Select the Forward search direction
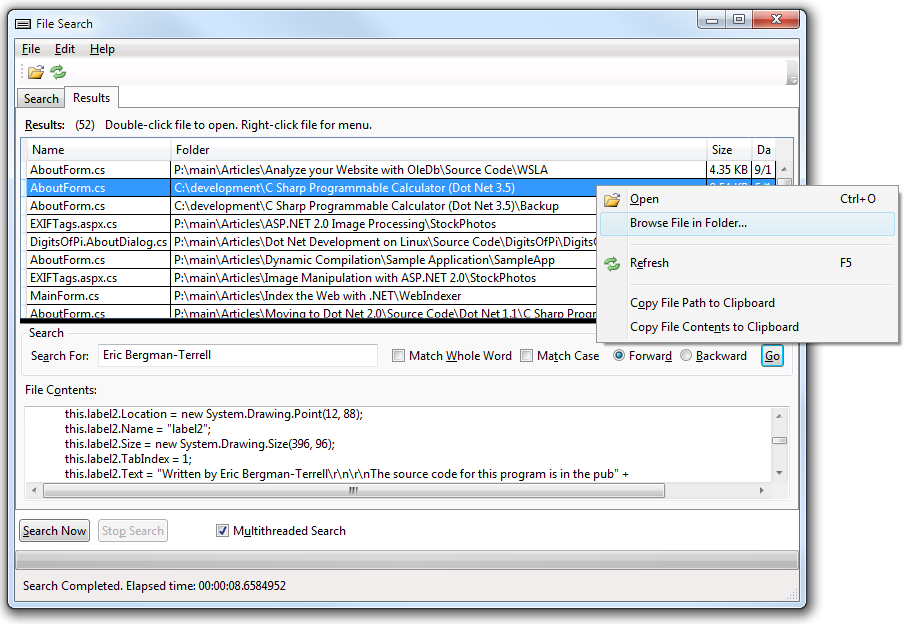The image size is (906, 624). tap(619, 356)
